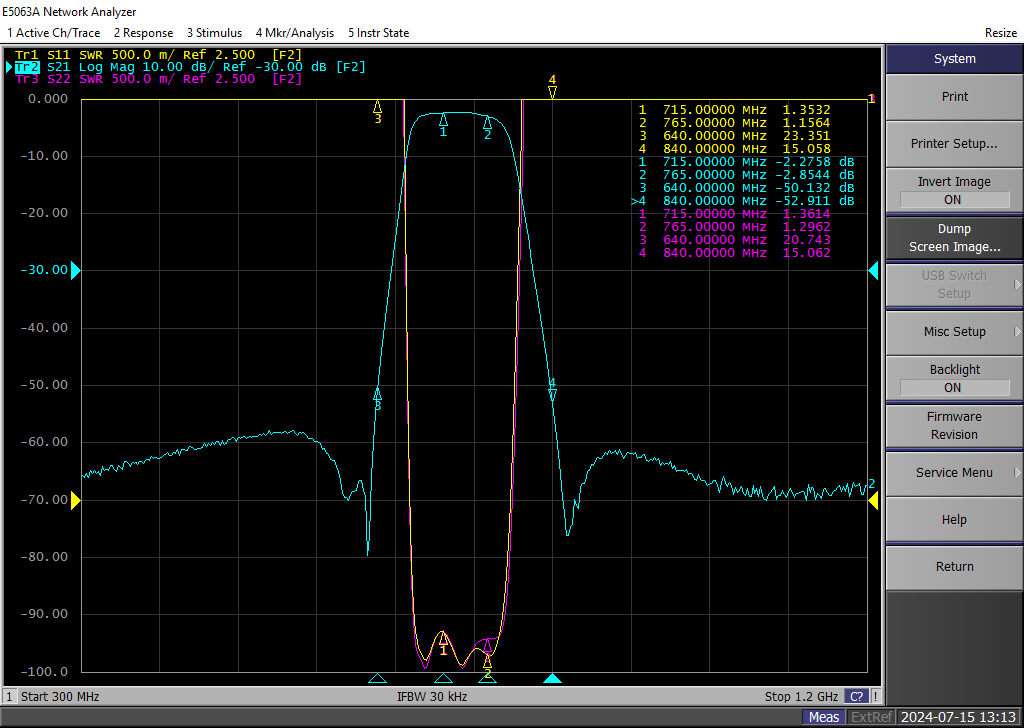Toggle the Backlight ON softkey
This screenshot has width=1024, height=728.
[954, 378]
